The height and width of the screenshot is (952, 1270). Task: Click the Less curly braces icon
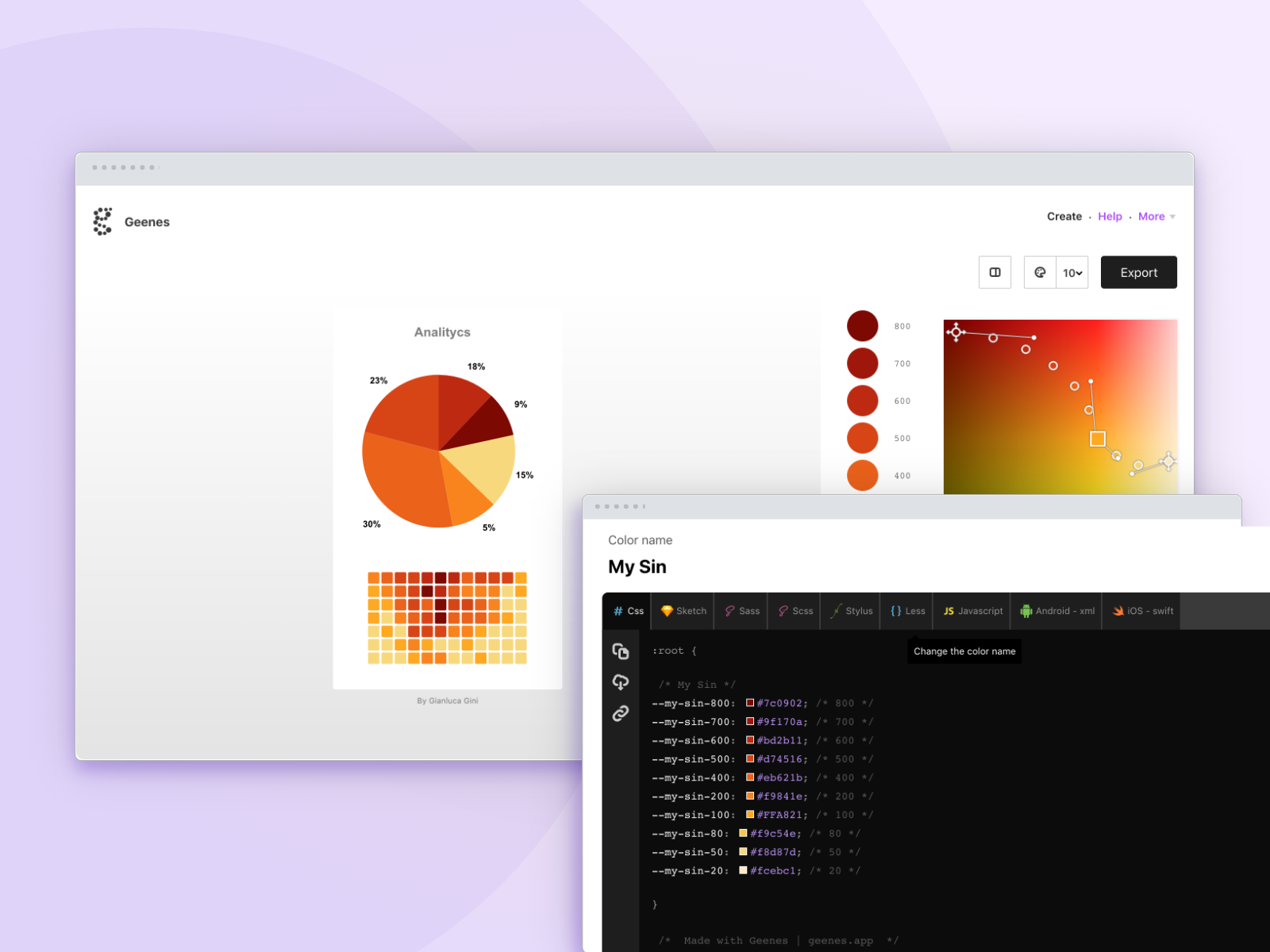[x=896, y=611]
